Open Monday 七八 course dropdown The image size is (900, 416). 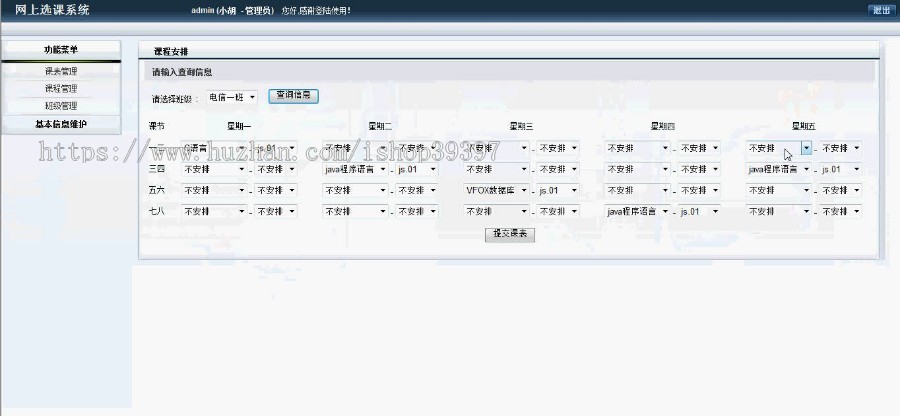(214, 212)
